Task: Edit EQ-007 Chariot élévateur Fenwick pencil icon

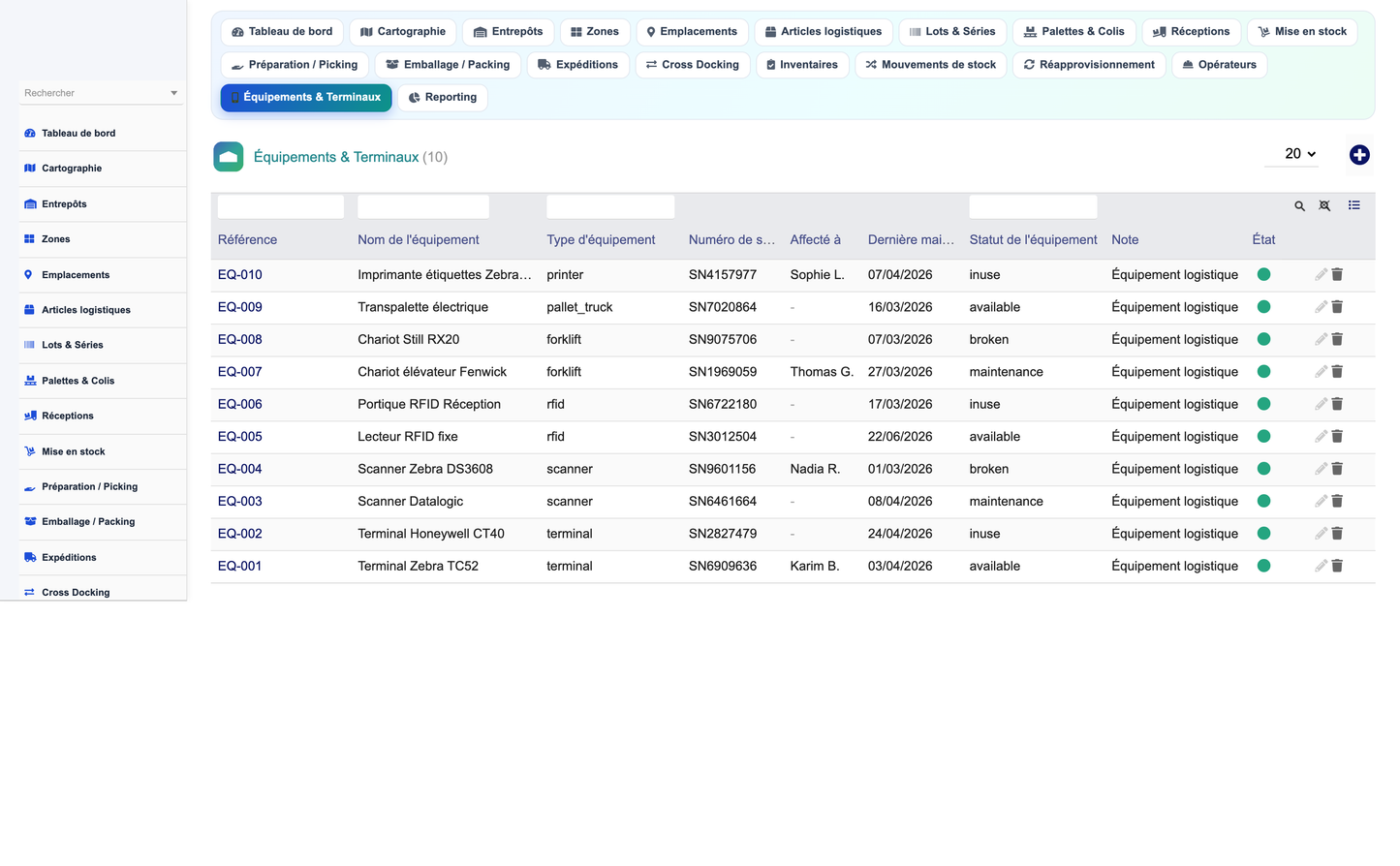Action: coord(1321,372)
